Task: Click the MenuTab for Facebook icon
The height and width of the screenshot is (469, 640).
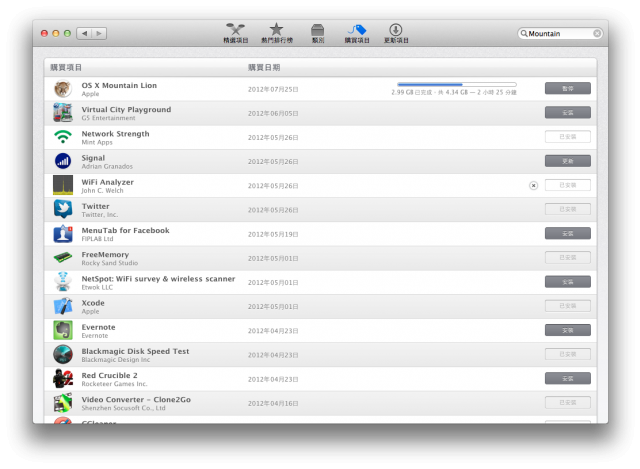Action: click(63, 234)
